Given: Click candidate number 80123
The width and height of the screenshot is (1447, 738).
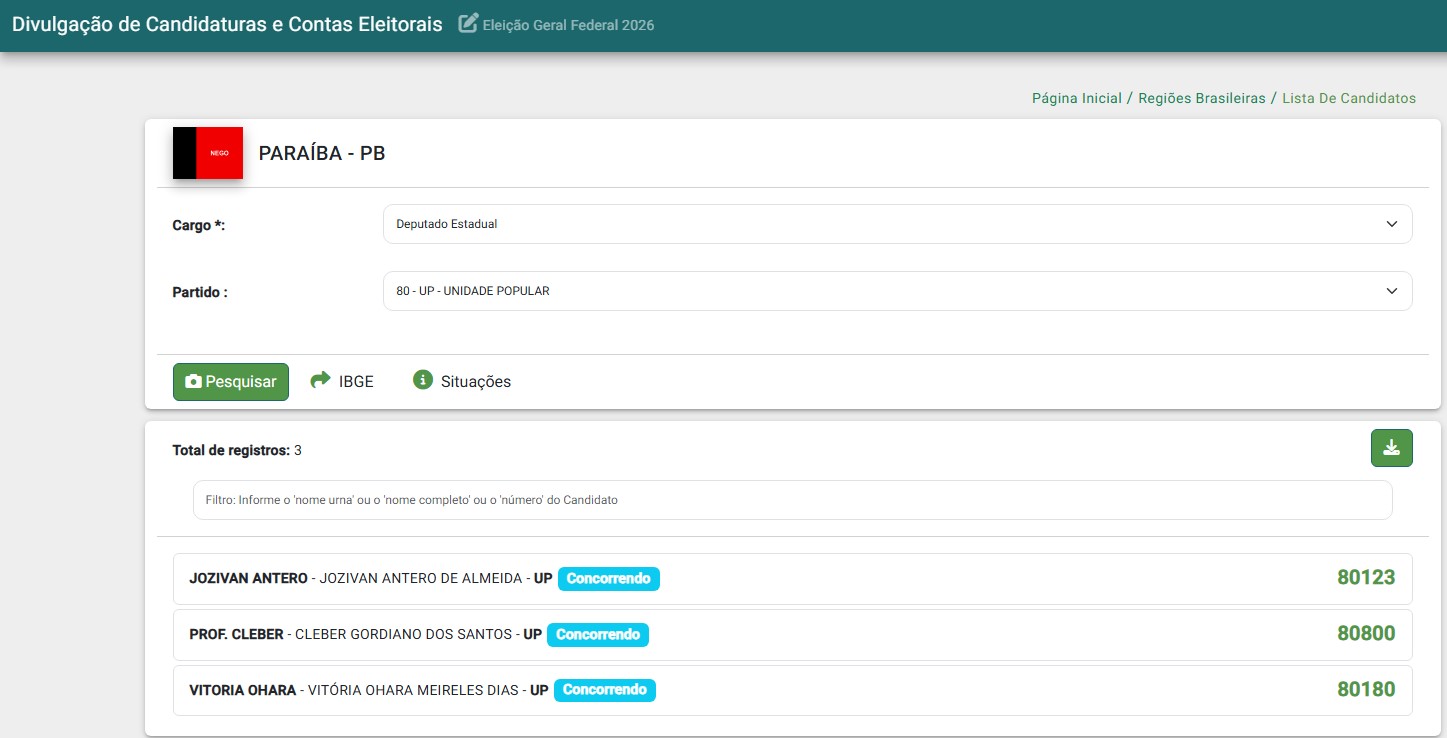Looking at the screenshot, I should 1366,577.
